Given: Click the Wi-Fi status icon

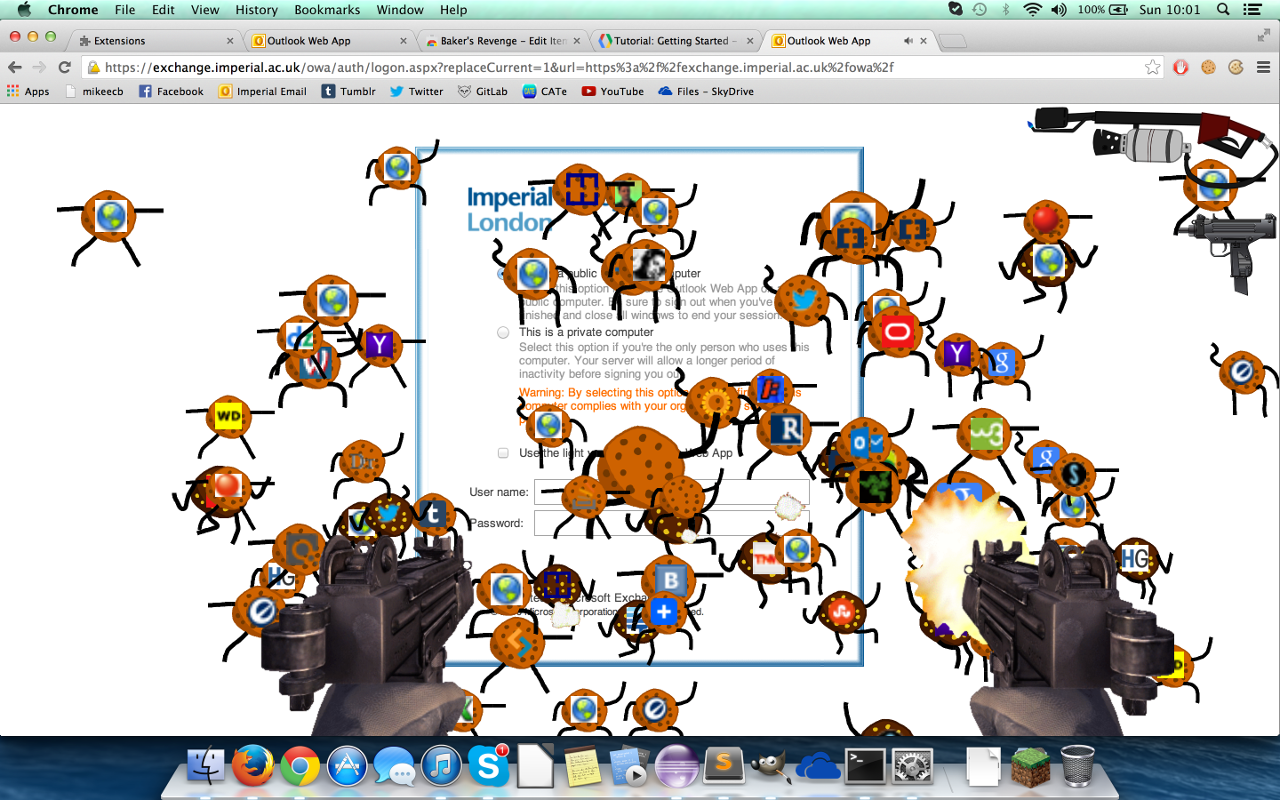Looking at the screenshot, I should tap(1032, 10).
